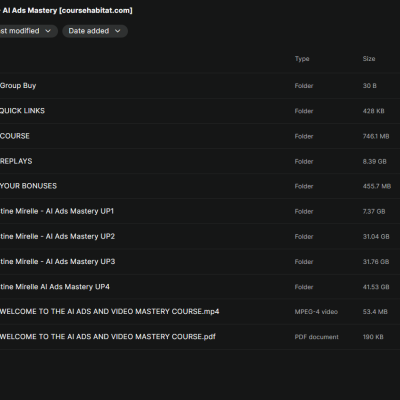This screenshot has width=400, height=400.
Task: Click the 31.76 GB size value
Action: click(x=376, y=262)
